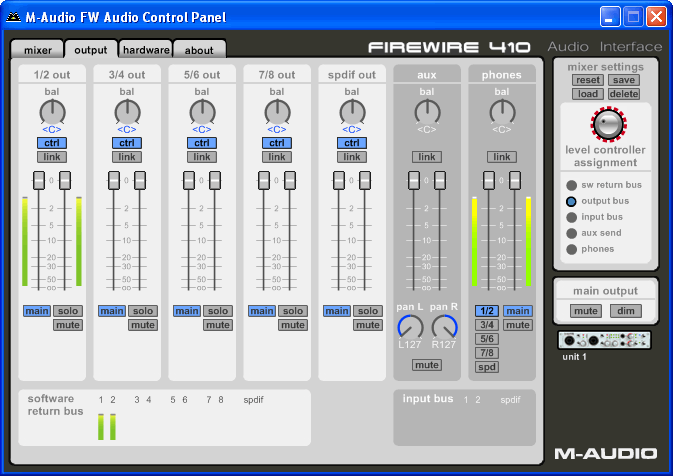Click the red level controller knob
Viewport: 673px width, 476px height.
tap(608, 124)
